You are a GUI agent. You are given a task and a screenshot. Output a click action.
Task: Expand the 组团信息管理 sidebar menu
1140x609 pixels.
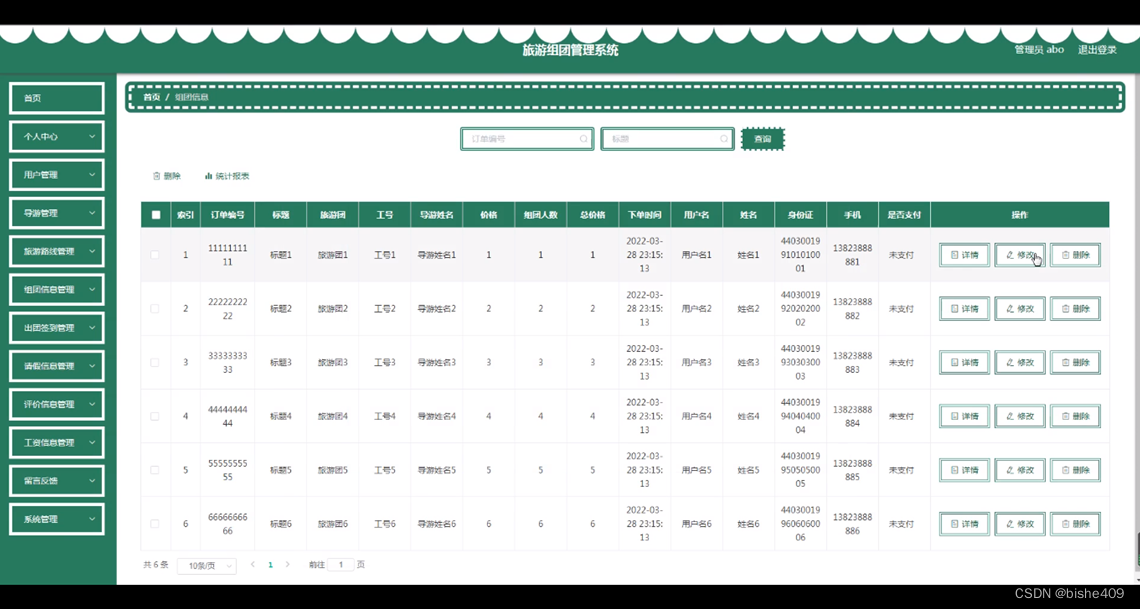[57, 289]
